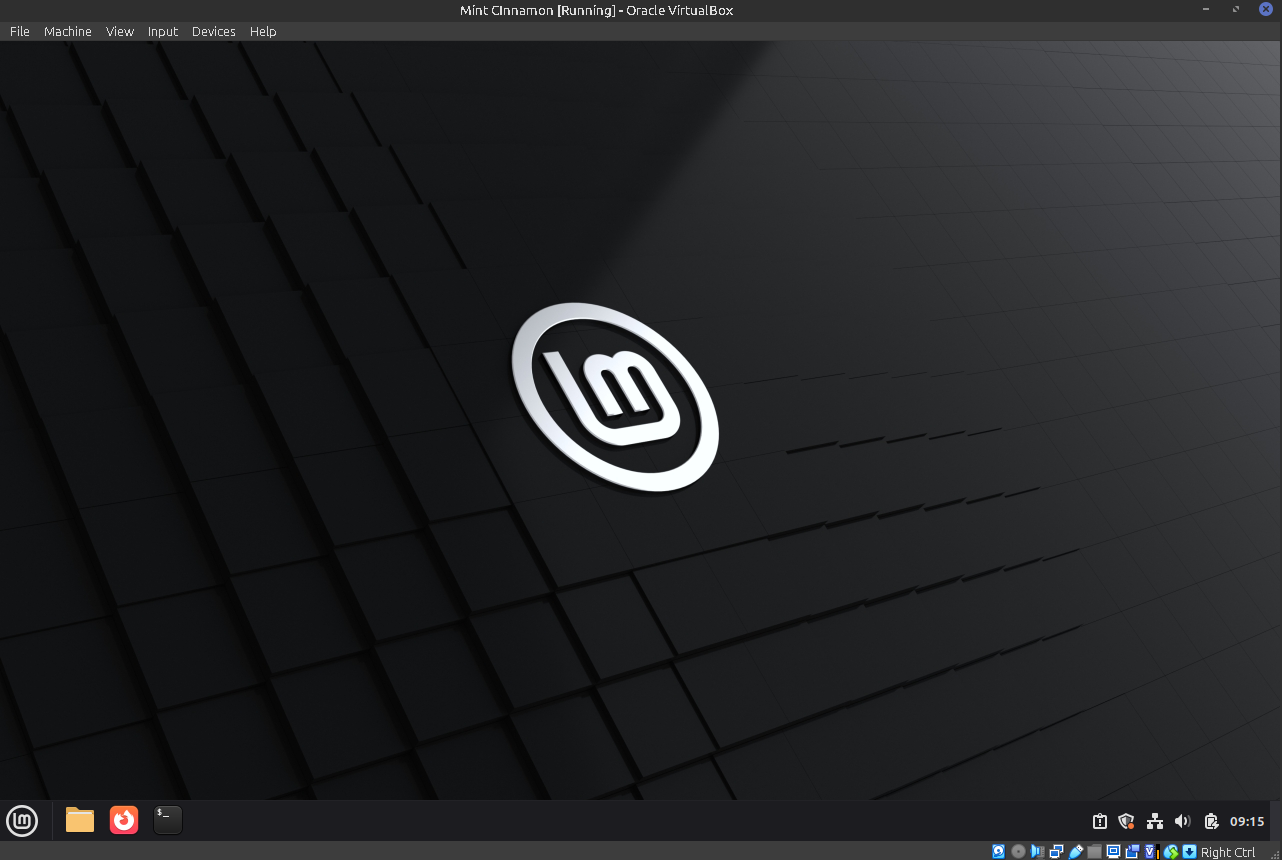Open the Machine menu

(68, 31)
